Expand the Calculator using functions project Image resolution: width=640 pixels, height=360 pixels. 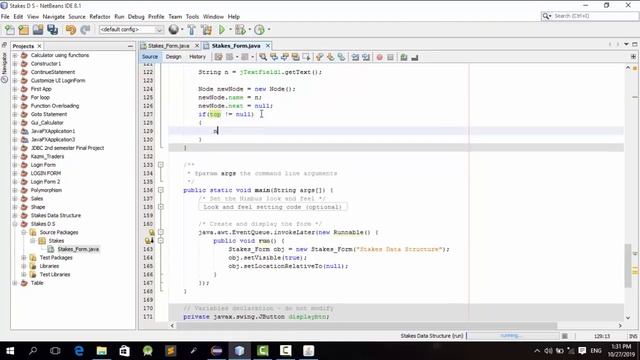click(x=15, y=55)
